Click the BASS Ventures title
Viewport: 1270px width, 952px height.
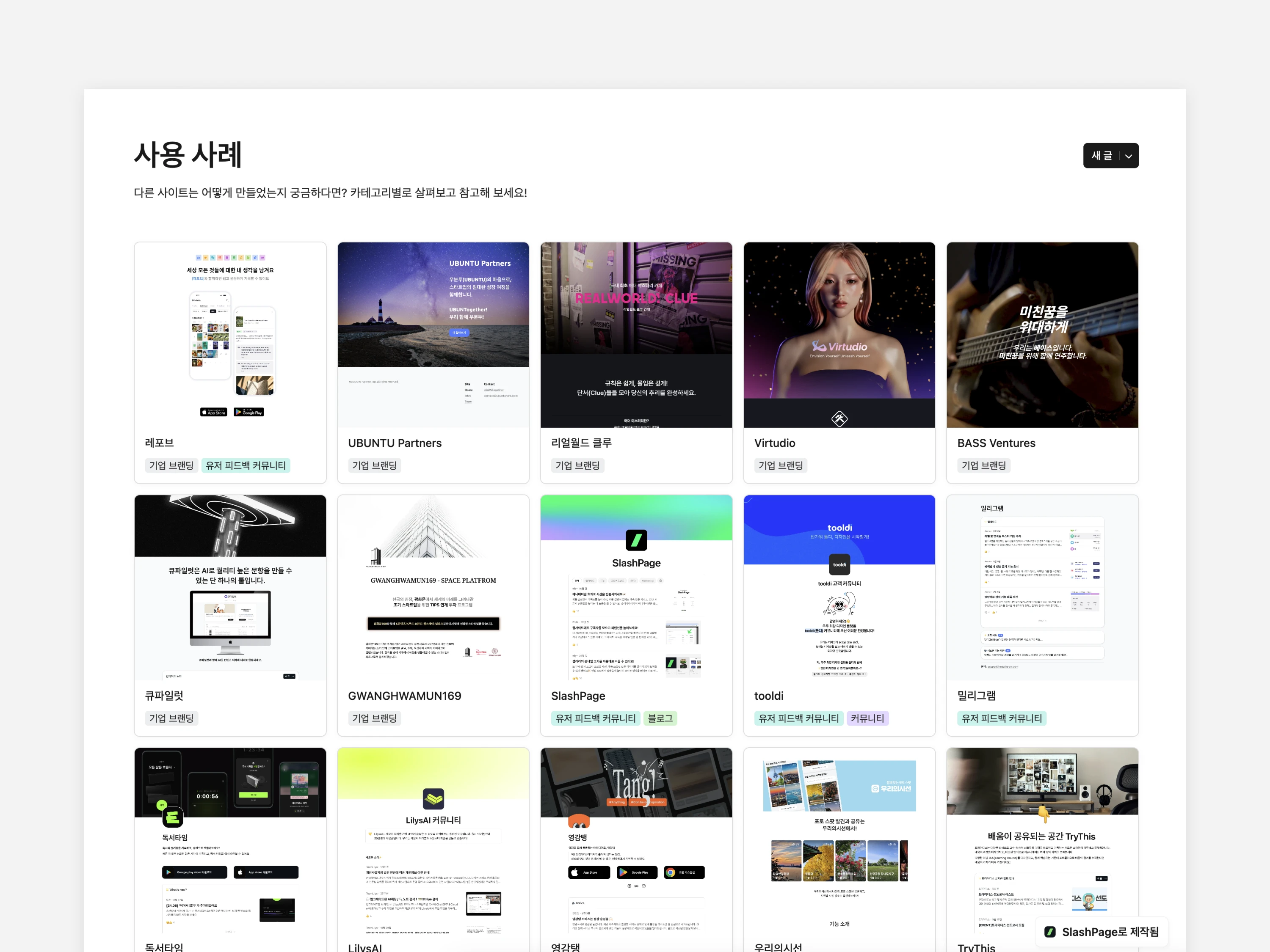coord(996,443)
